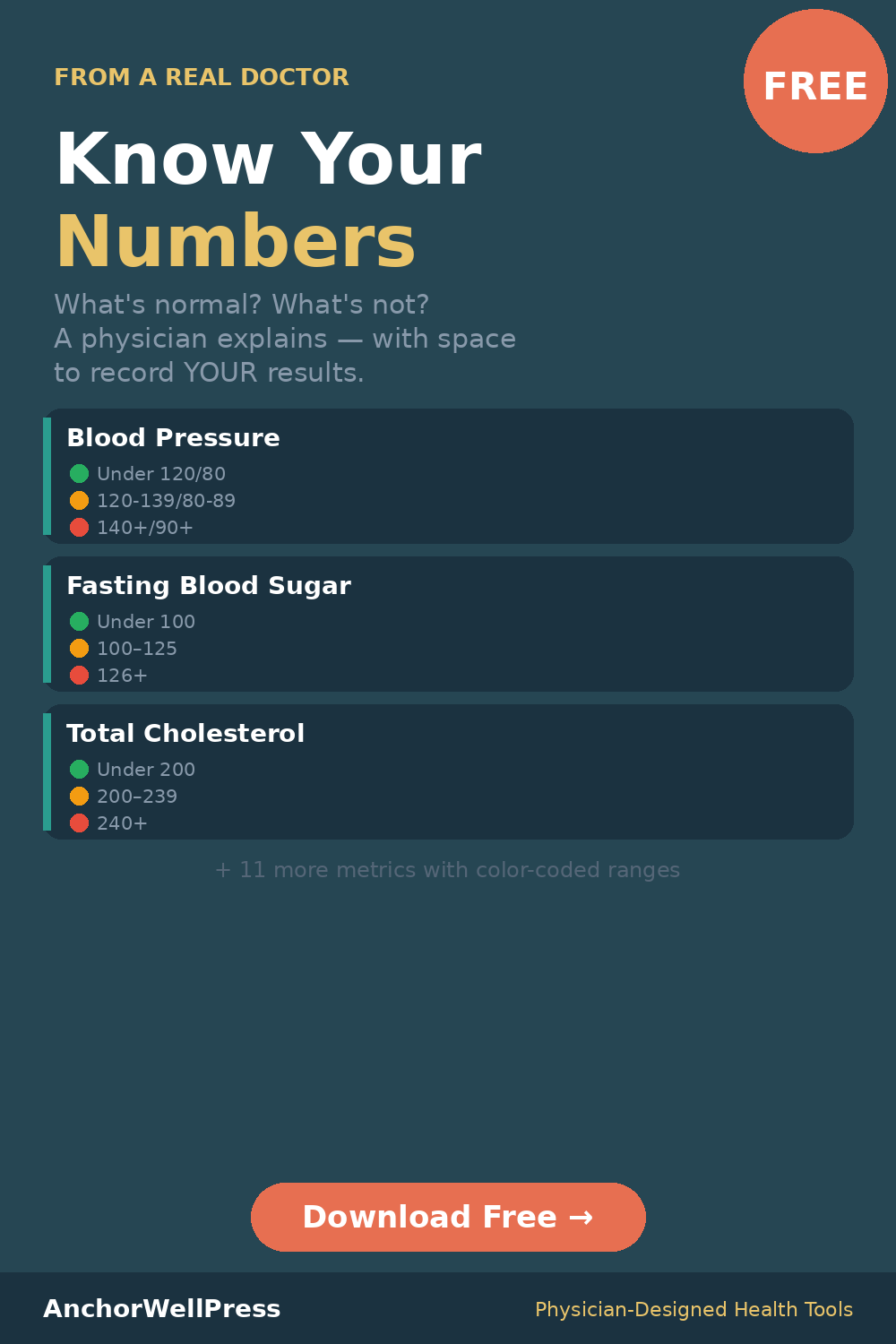The height and width of the screenshot is (1344, 896).
Task: Select the Blood Pressure card heading
Action: (173, 438)
